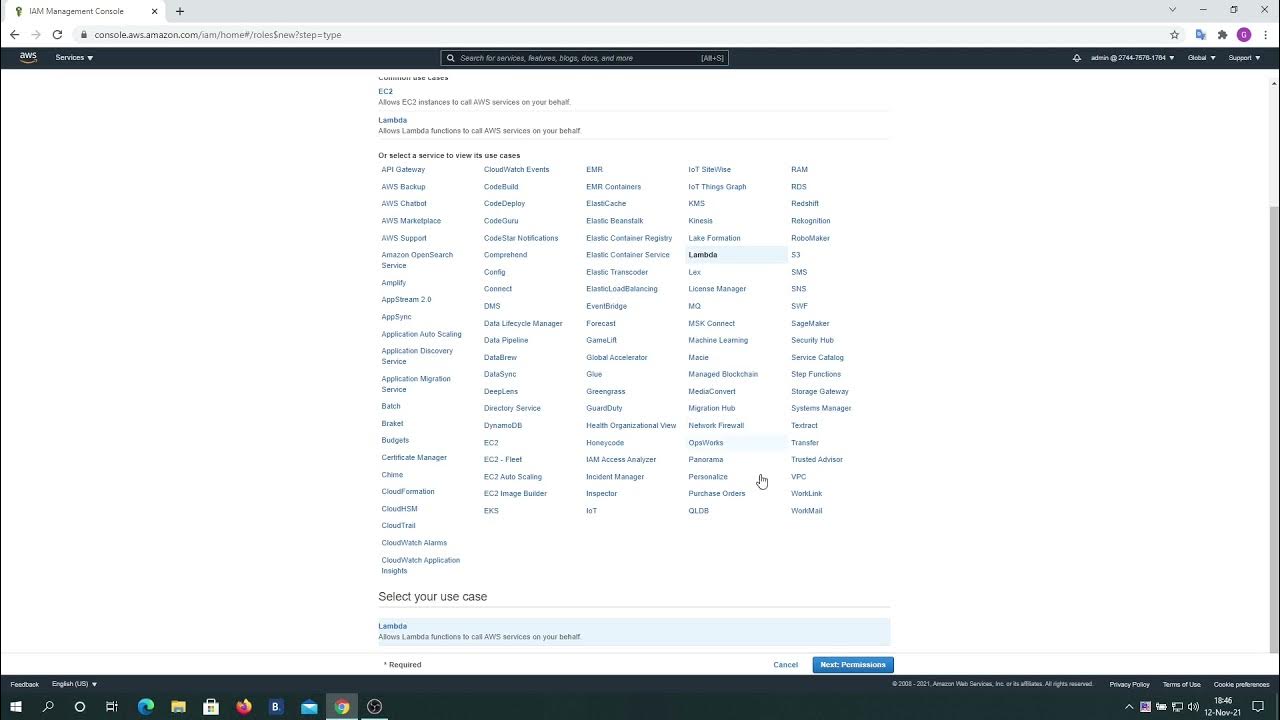Viewport: 1280px width, 720px height.
Task: Open Microsoft Edge from taskbar
Action: (146, 706)
